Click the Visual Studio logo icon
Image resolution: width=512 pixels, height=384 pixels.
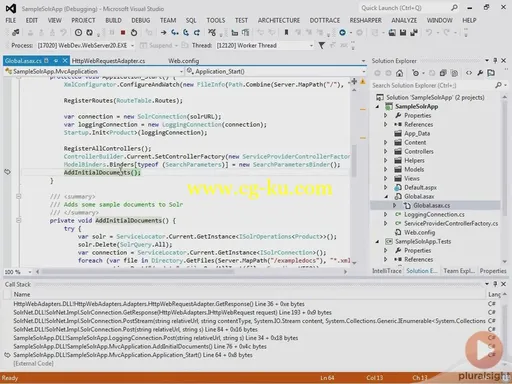11,8
